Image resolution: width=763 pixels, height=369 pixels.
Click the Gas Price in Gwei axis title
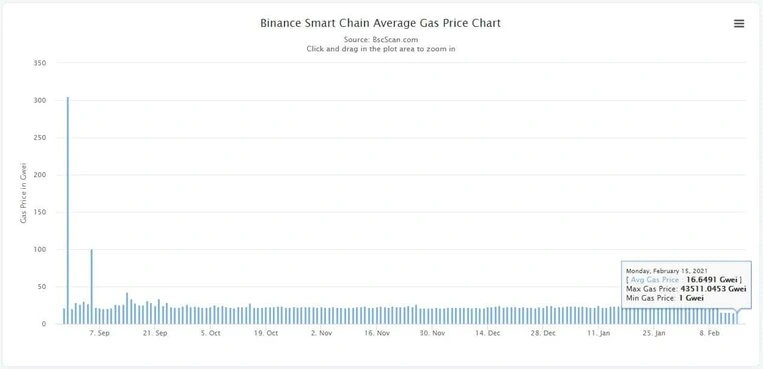23,193
